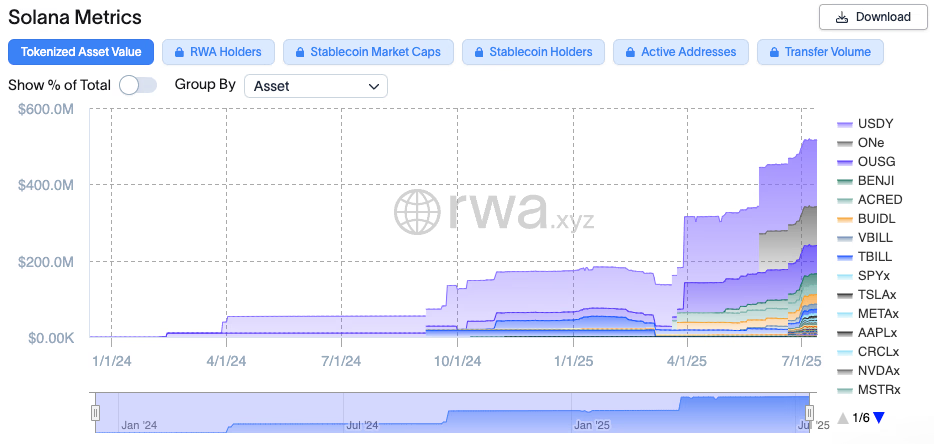Screen dimensions: 934x444
Task: Toggle Show % of Total switch
Action: coord(137,85)
